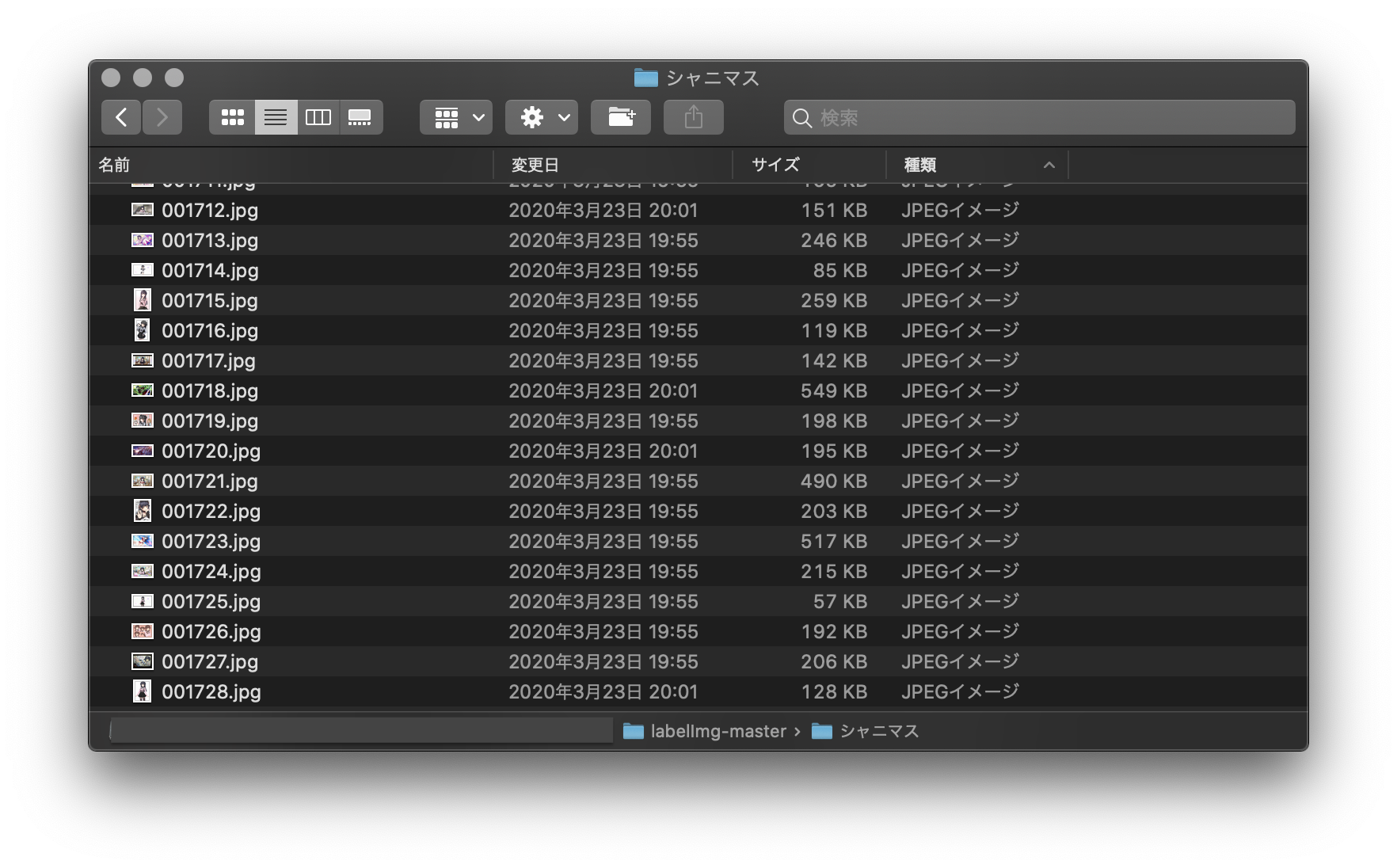Select file 001727.jpg
1397x868 pixels.
point(210,661)
